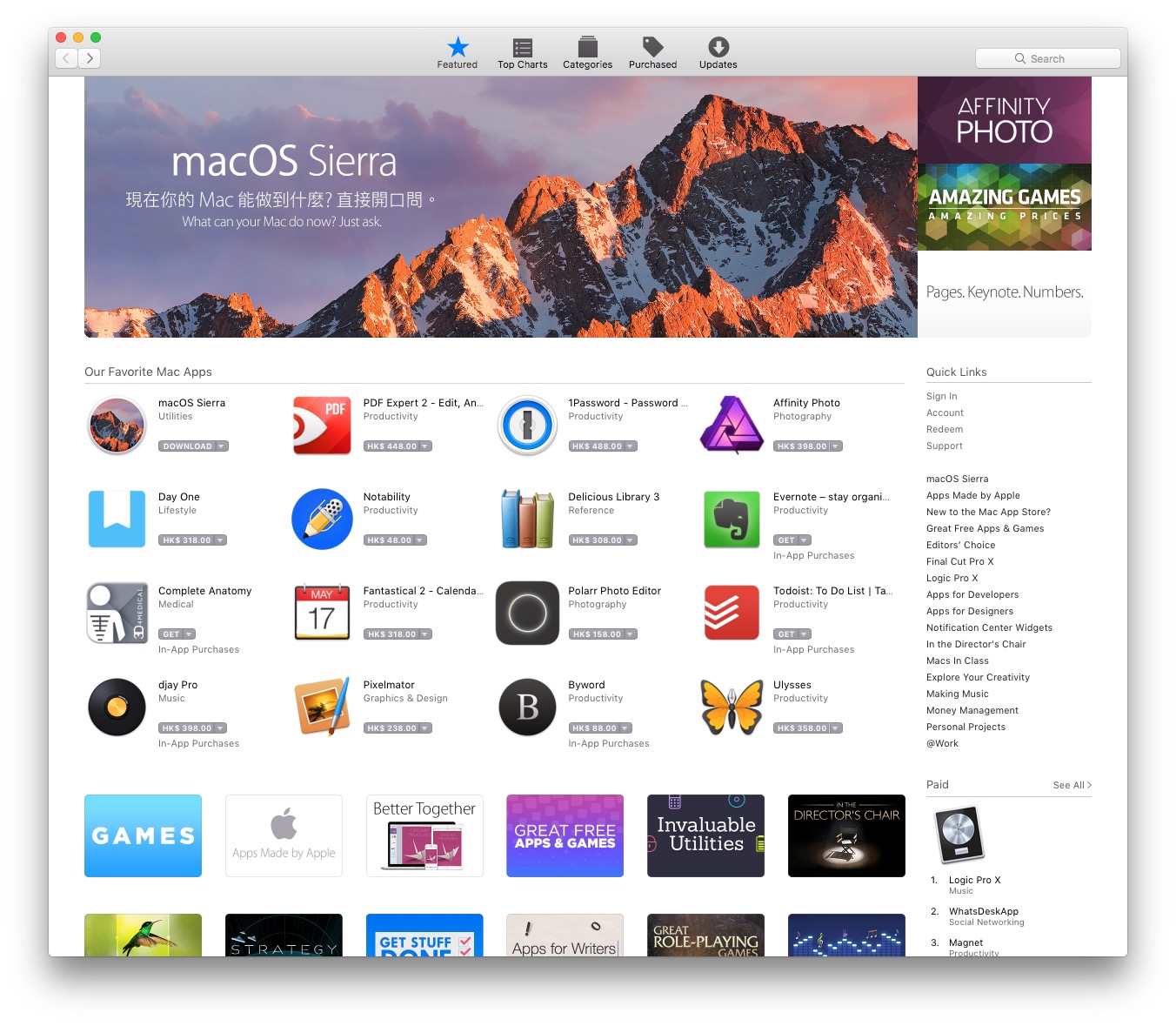This screenshot has height=1026, width=1176.
Task: Open the Final Cut Pro X quick link
Action: tap(960, 561)
